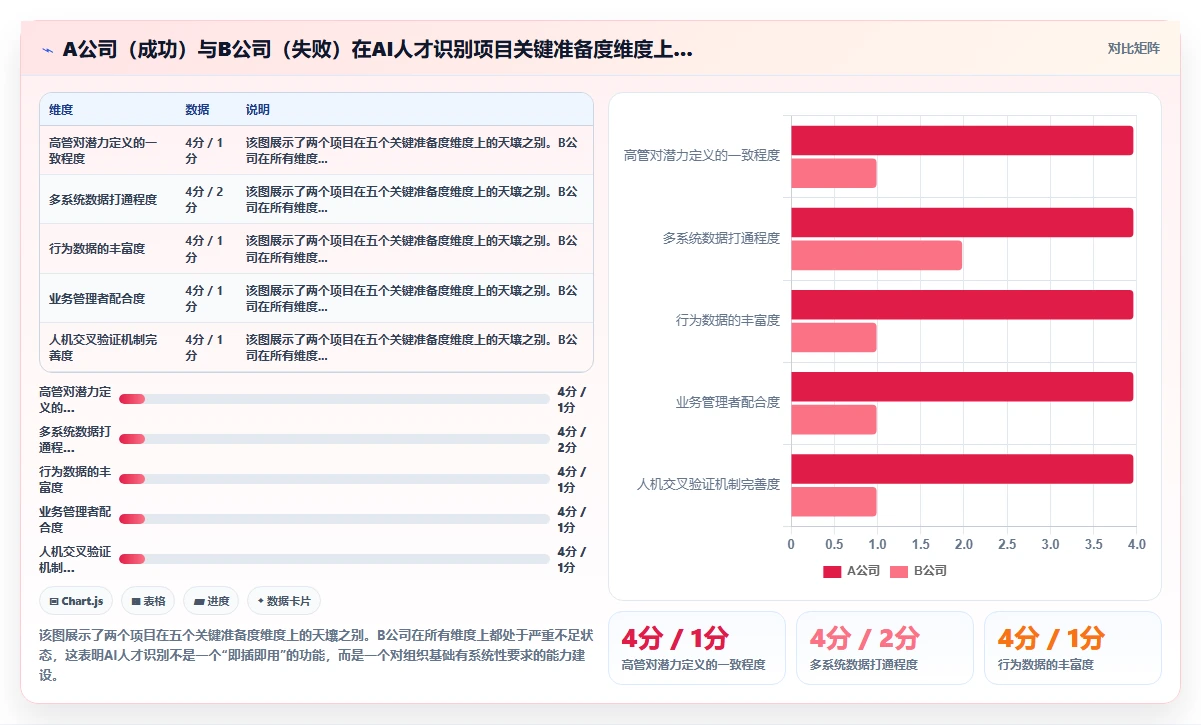Toggle the A公司 legend entry
1201x725 pixels.
[851, 571]
